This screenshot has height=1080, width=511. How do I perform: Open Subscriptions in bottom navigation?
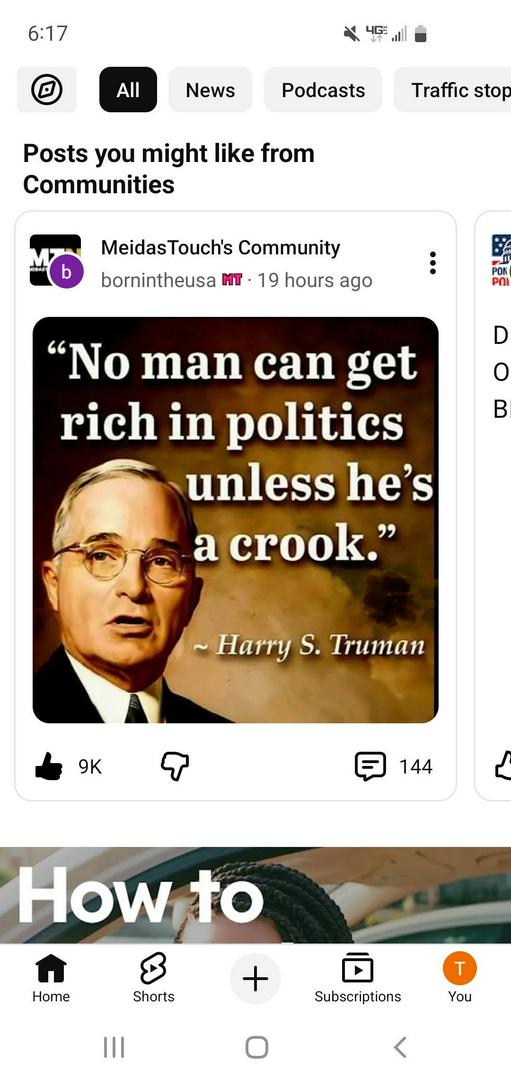(357, 978)
